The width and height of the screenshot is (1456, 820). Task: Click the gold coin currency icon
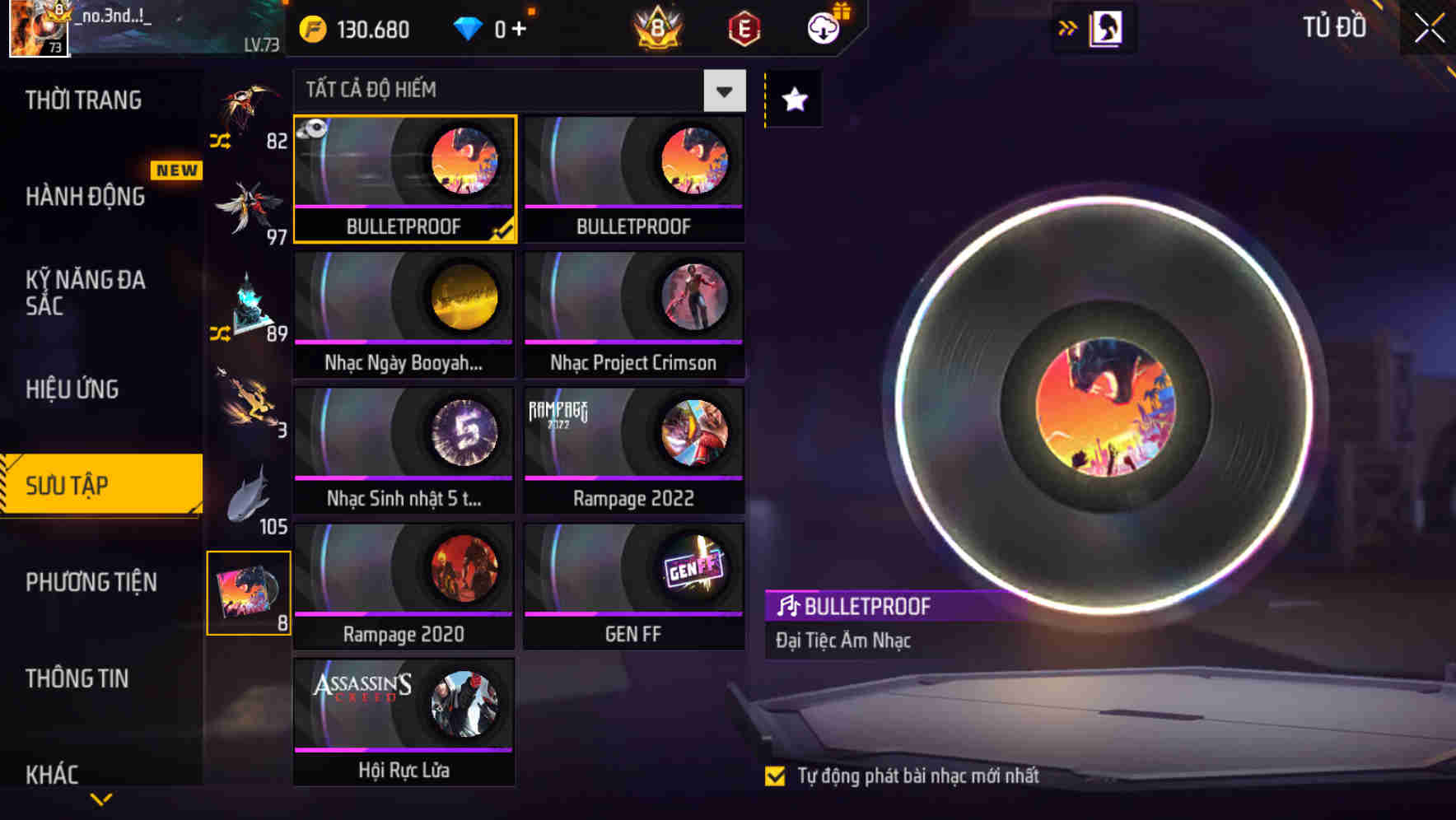tap(312, 30)
